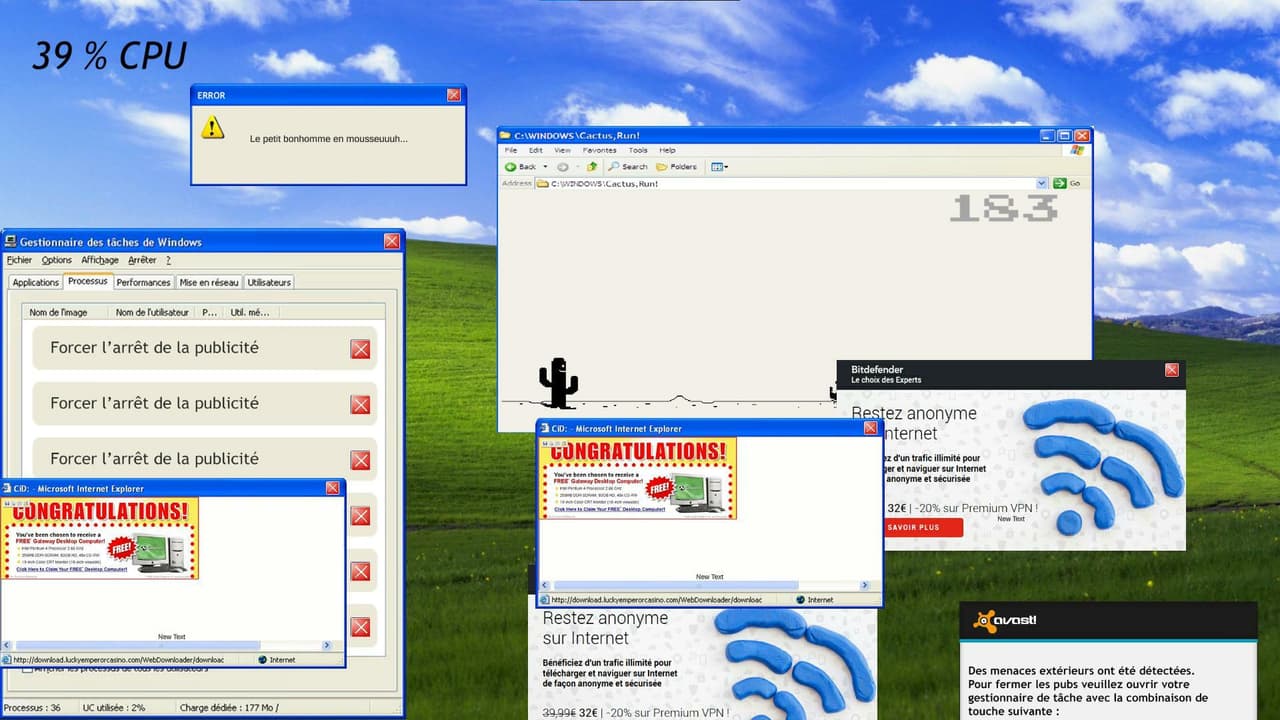Click the Internet zone globe in the IE popup below the game

click(x=800, y=600)
